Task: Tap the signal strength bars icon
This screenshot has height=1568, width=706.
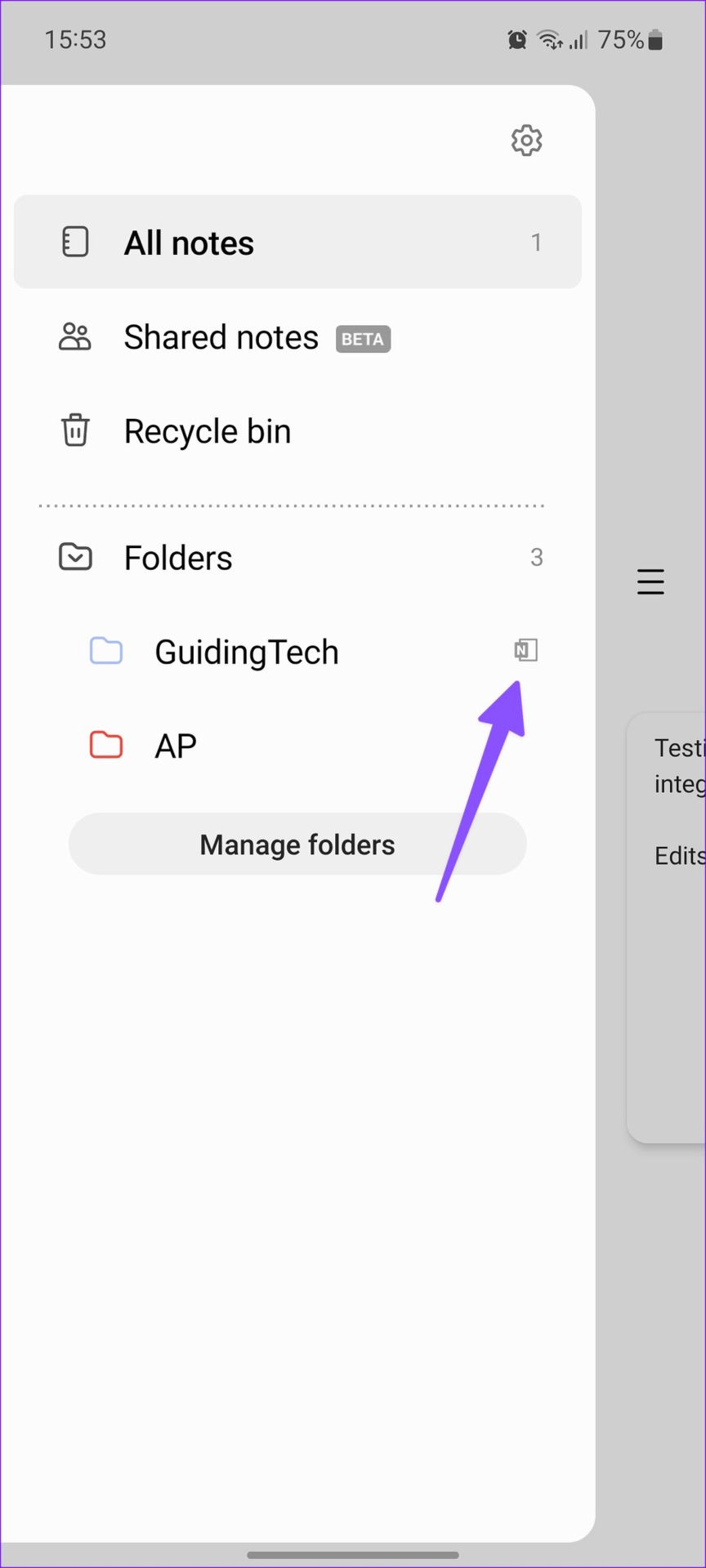Action: click(579, 39)
